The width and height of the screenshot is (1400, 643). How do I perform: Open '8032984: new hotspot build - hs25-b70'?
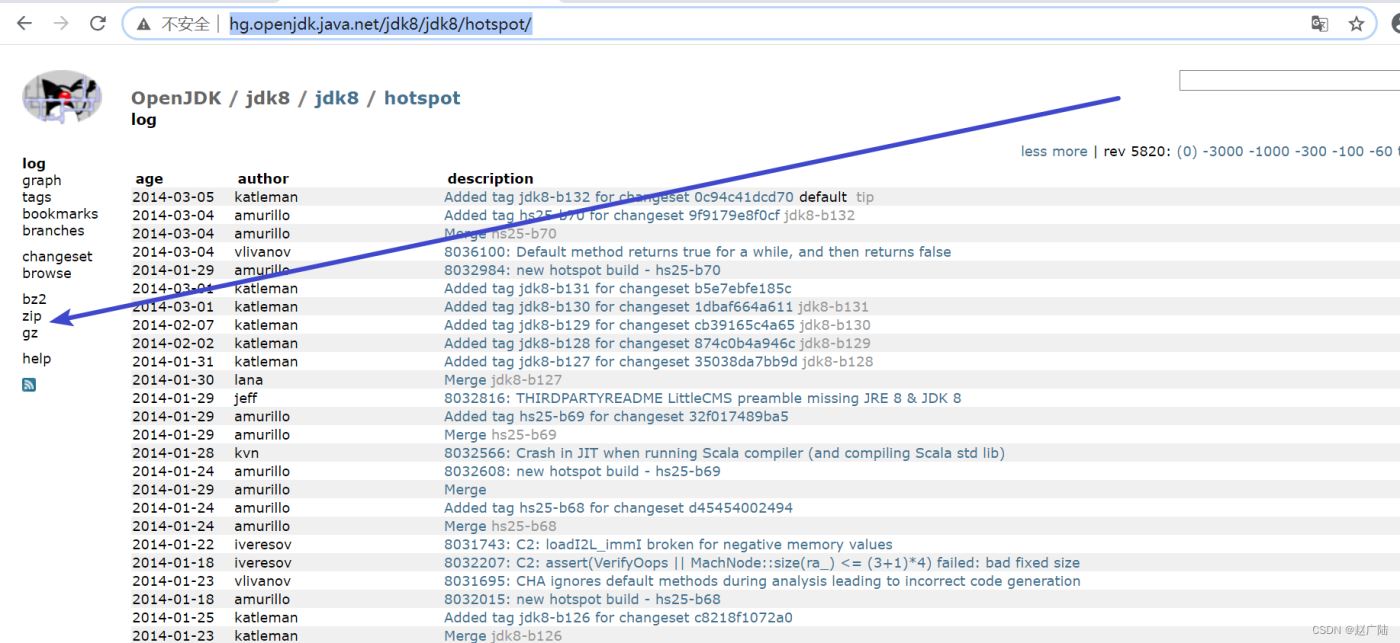coord(582,270)
